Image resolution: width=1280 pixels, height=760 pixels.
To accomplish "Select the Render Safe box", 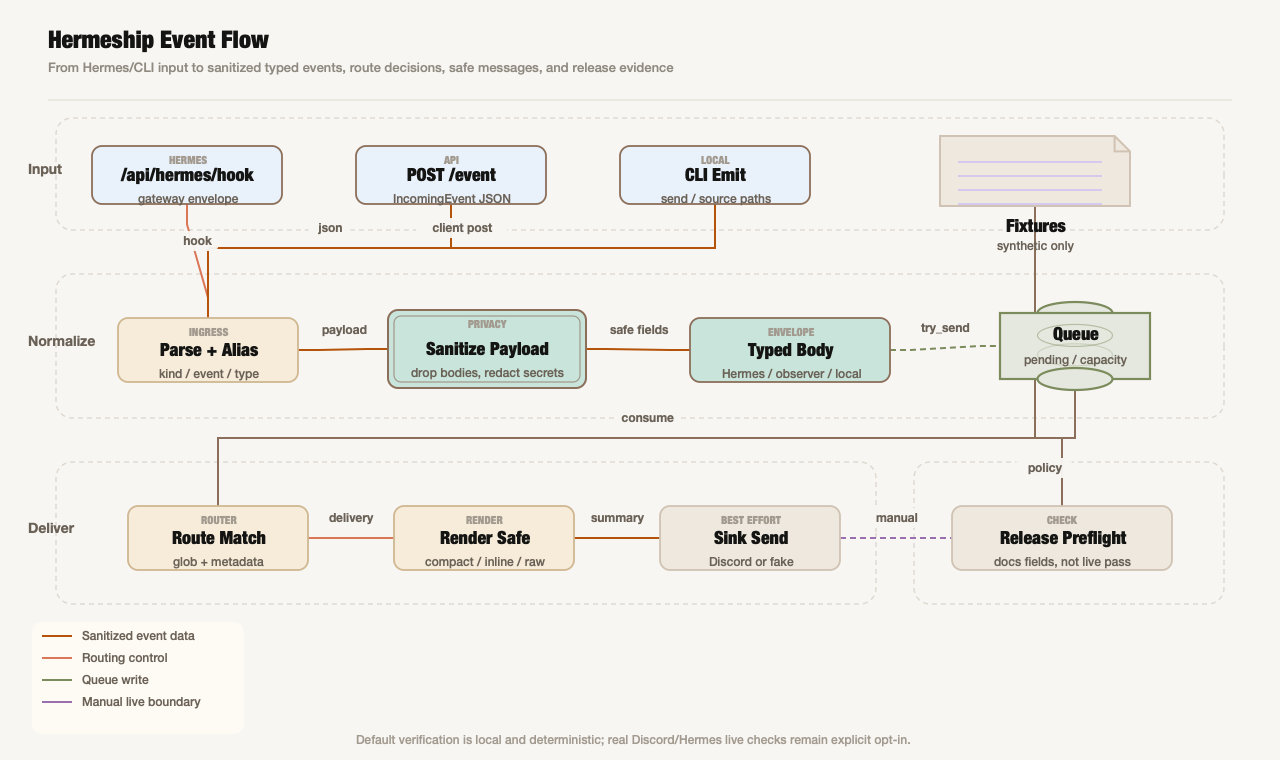I will click(484, 538).
